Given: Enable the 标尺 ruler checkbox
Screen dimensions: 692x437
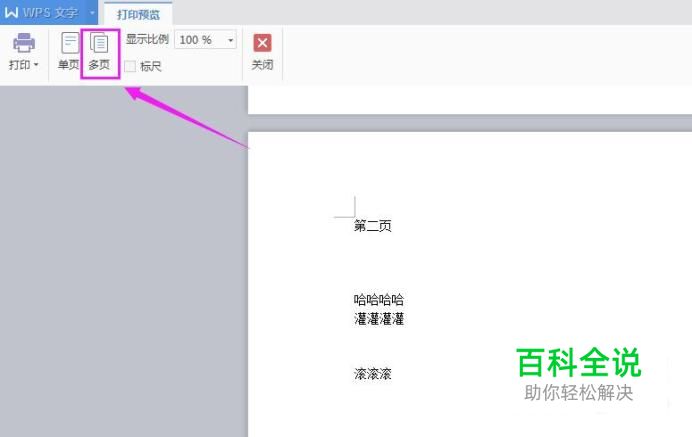Looking at the screenshot, I should pos(130,66).
